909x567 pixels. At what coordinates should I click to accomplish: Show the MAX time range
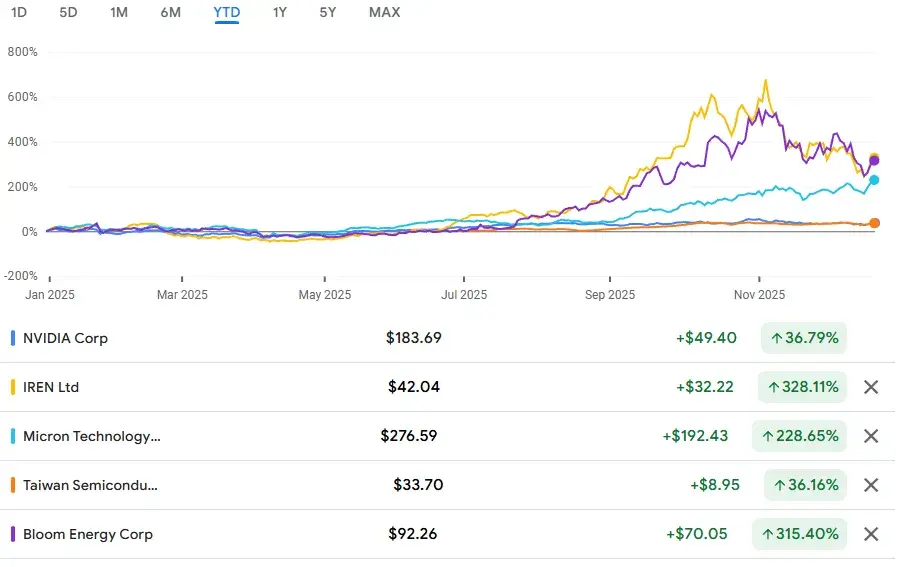pos(384,12)
